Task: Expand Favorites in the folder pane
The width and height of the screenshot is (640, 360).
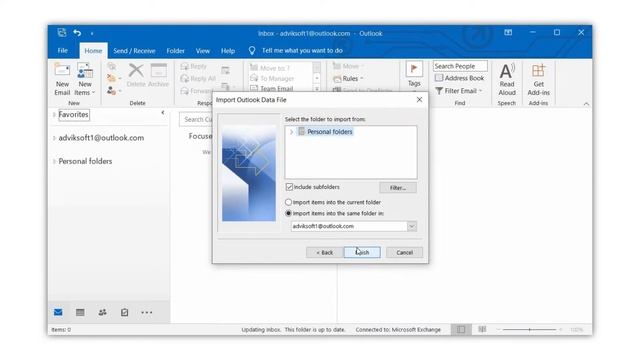Action: (54, 115)
